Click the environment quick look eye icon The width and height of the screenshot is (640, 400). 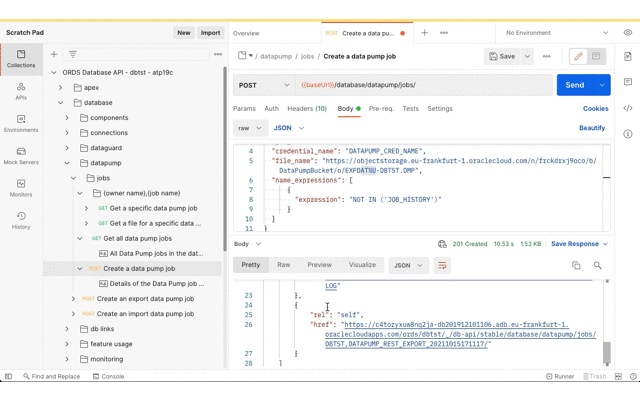tap(627, 33)
